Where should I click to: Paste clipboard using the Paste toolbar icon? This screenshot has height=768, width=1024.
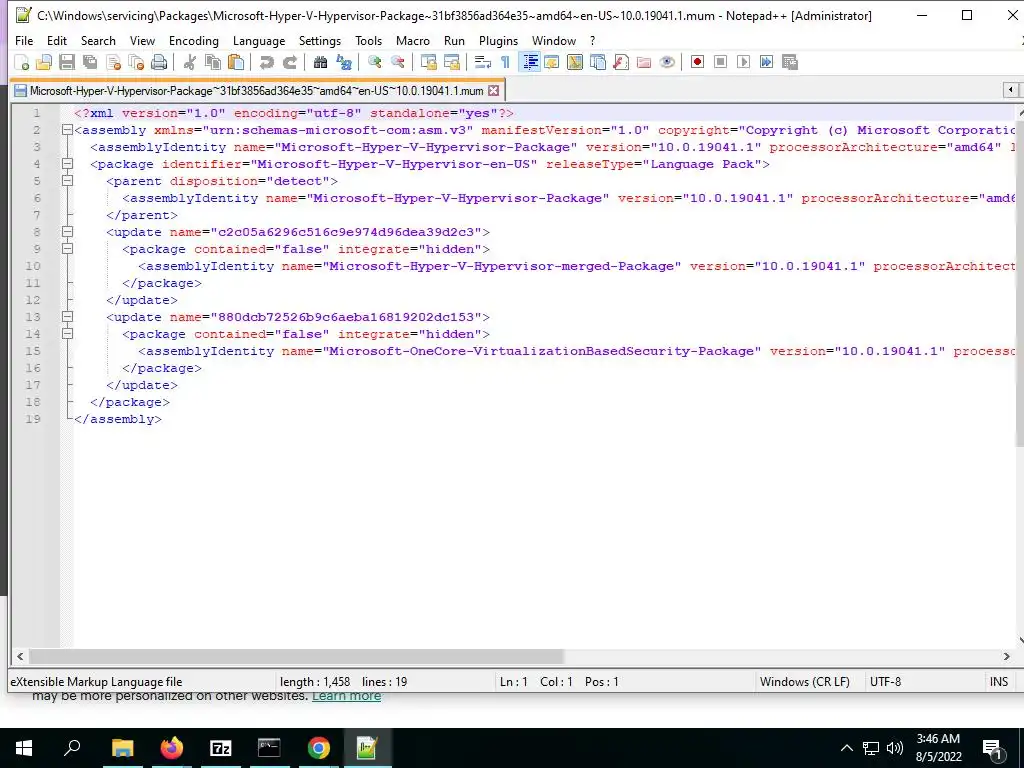235,62
